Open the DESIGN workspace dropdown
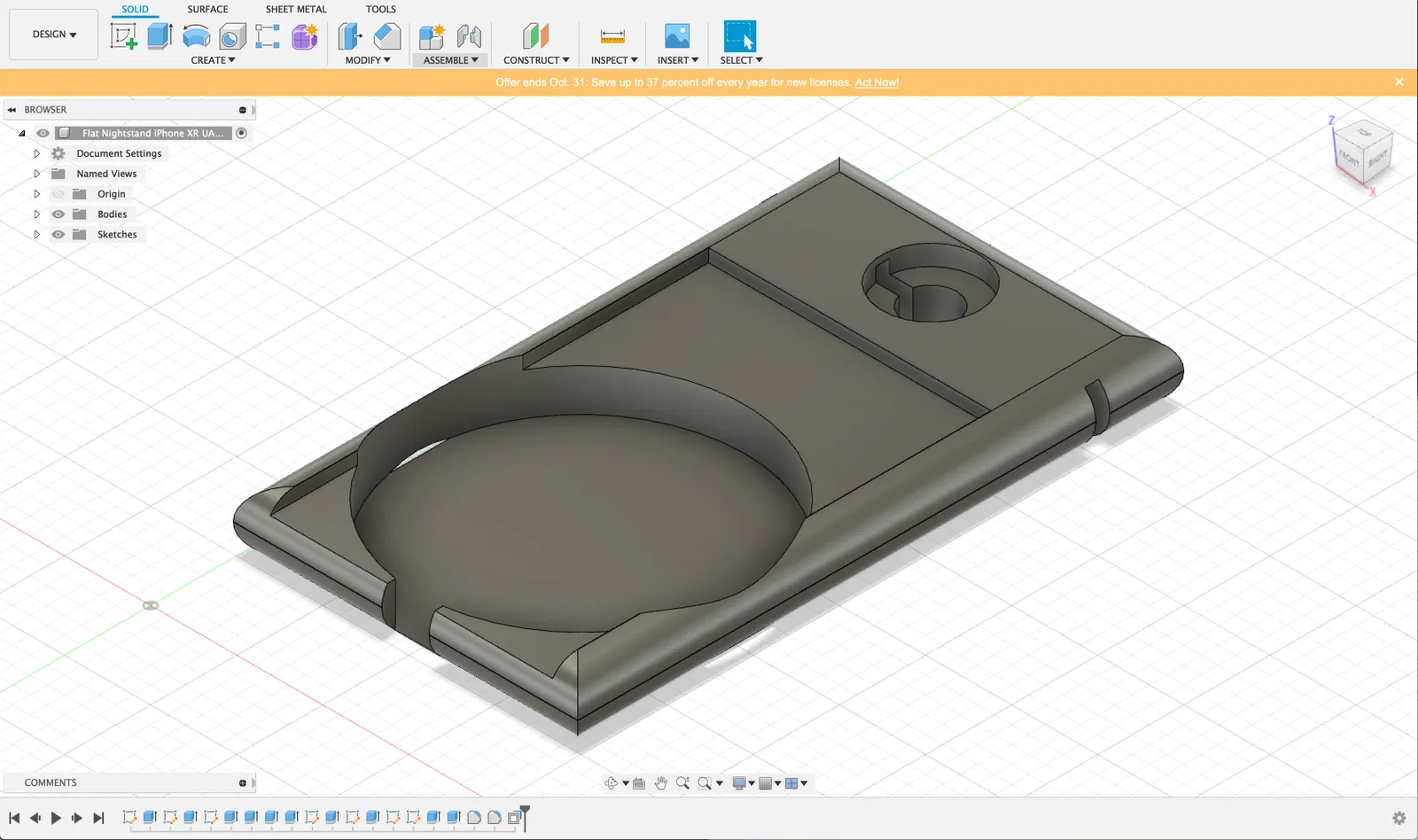 pos(54,35)
